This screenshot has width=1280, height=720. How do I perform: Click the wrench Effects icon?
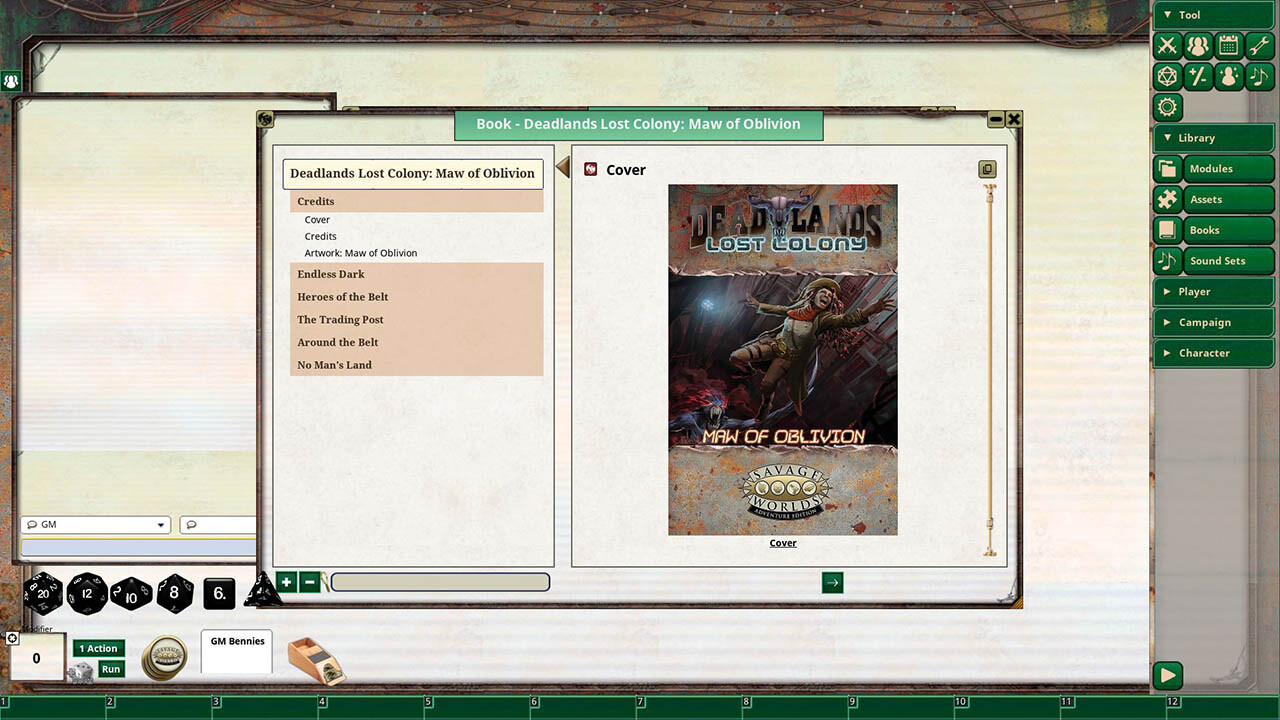tap(1259, 46)
